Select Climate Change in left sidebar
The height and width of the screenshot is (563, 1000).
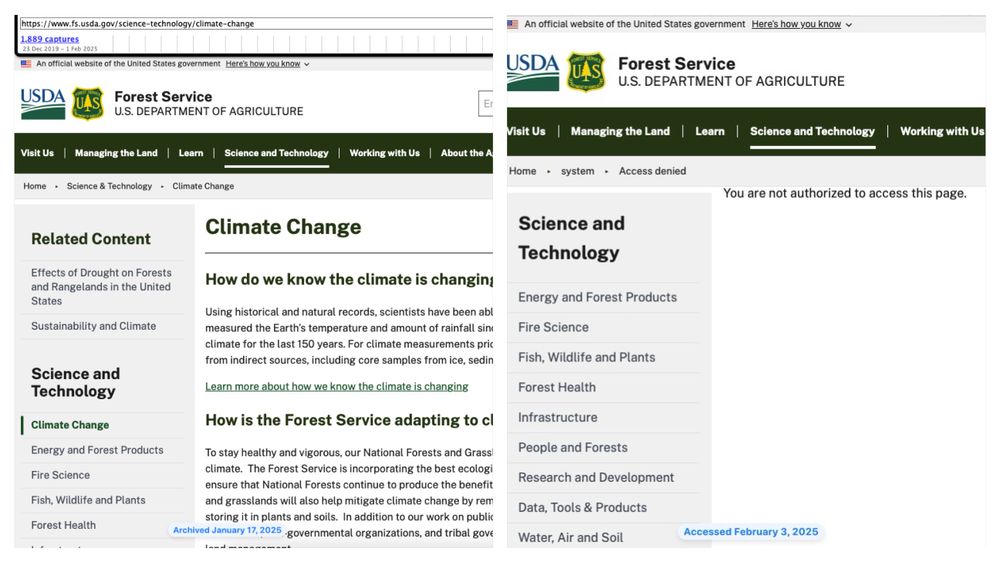pyautogui.click(x=70, y=425)
